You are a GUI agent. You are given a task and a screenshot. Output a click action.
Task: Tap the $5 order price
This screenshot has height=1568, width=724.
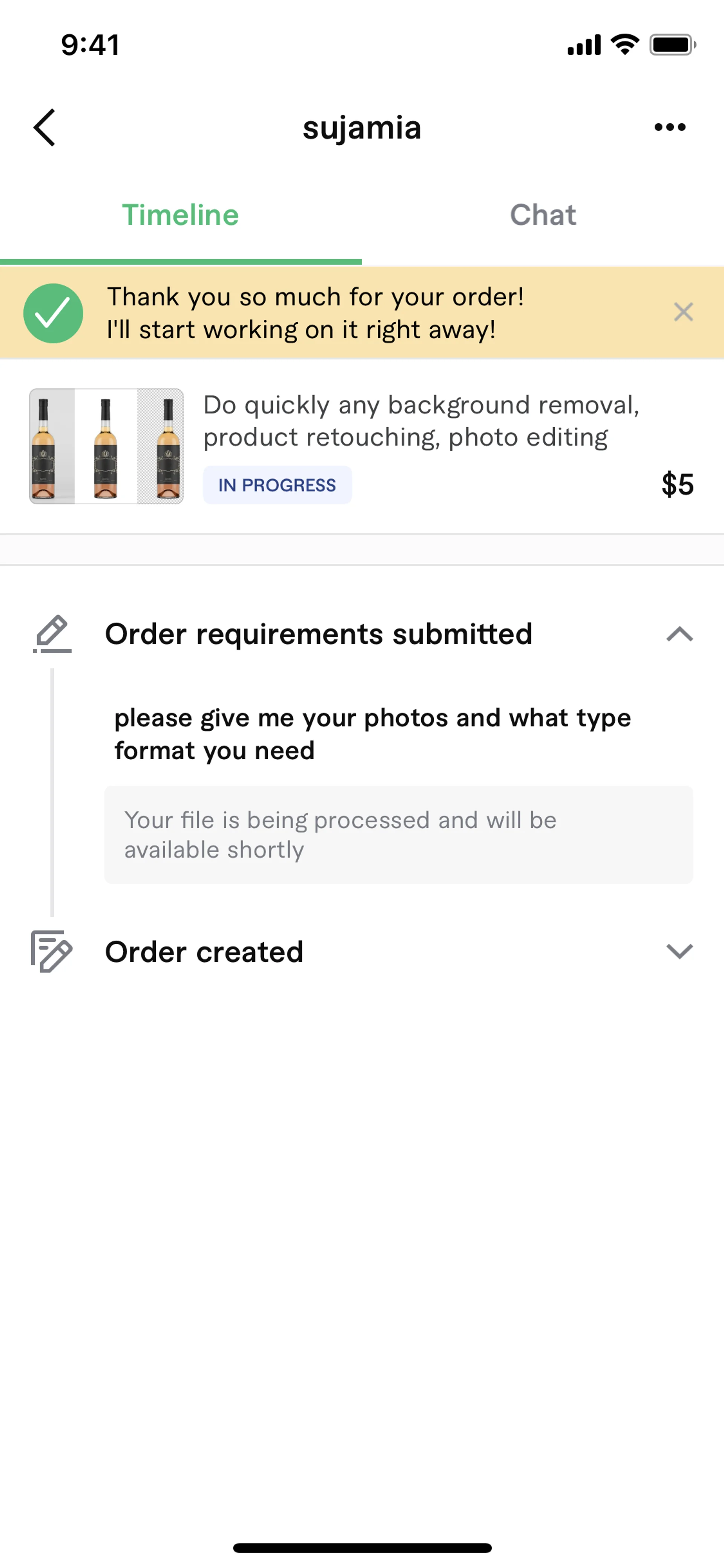[x=677, y=485]
